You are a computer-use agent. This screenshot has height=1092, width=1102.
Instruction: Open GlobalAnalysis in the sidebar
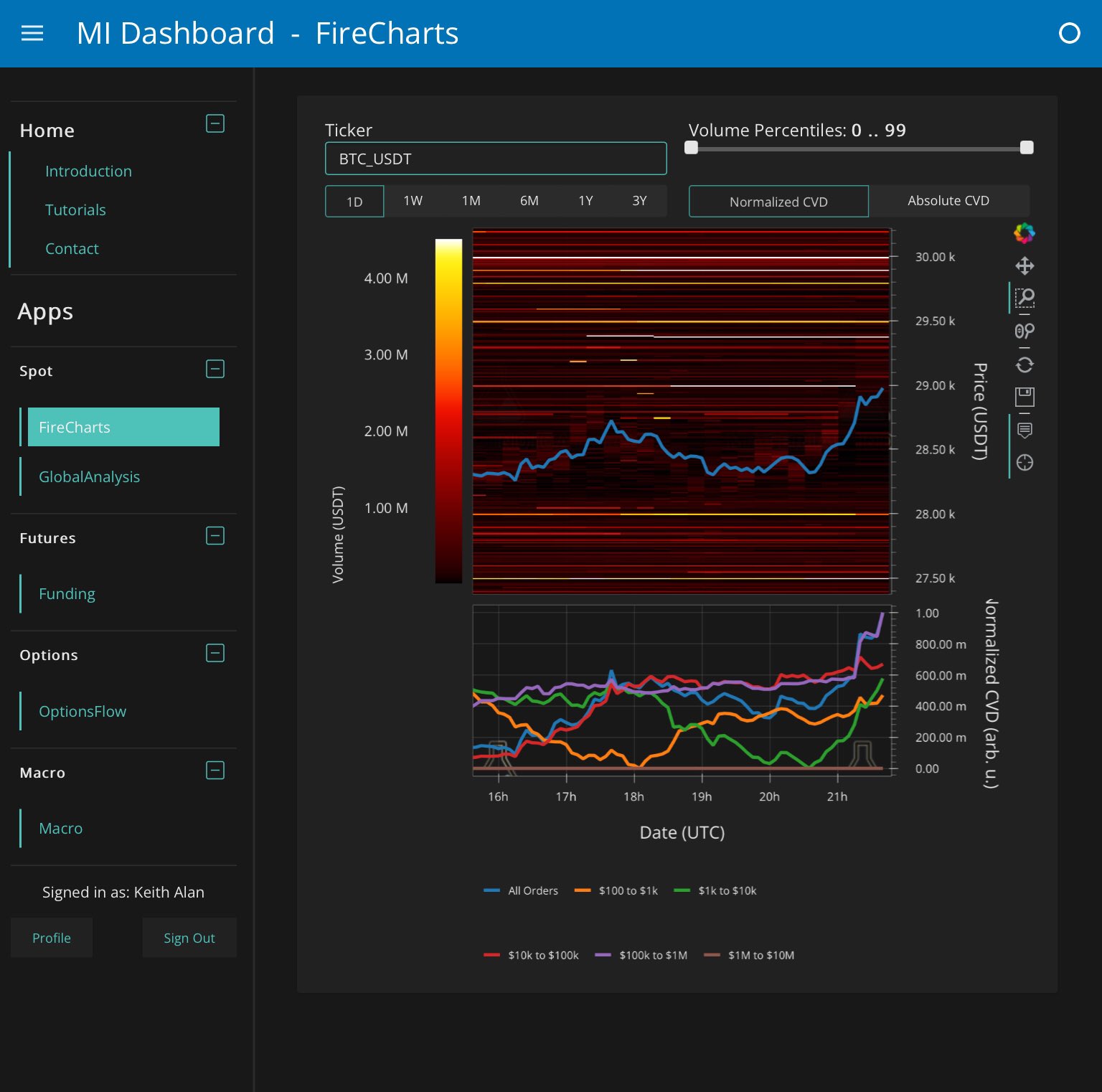coord(89,476)
